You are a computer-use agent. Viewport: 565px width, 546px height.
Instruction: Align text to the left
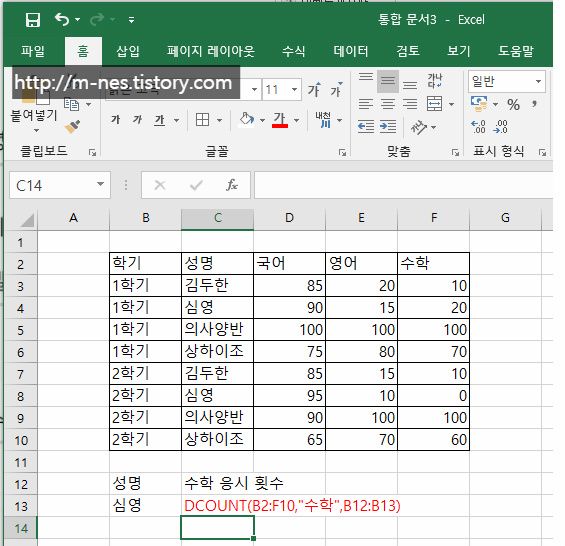point(366,105)
